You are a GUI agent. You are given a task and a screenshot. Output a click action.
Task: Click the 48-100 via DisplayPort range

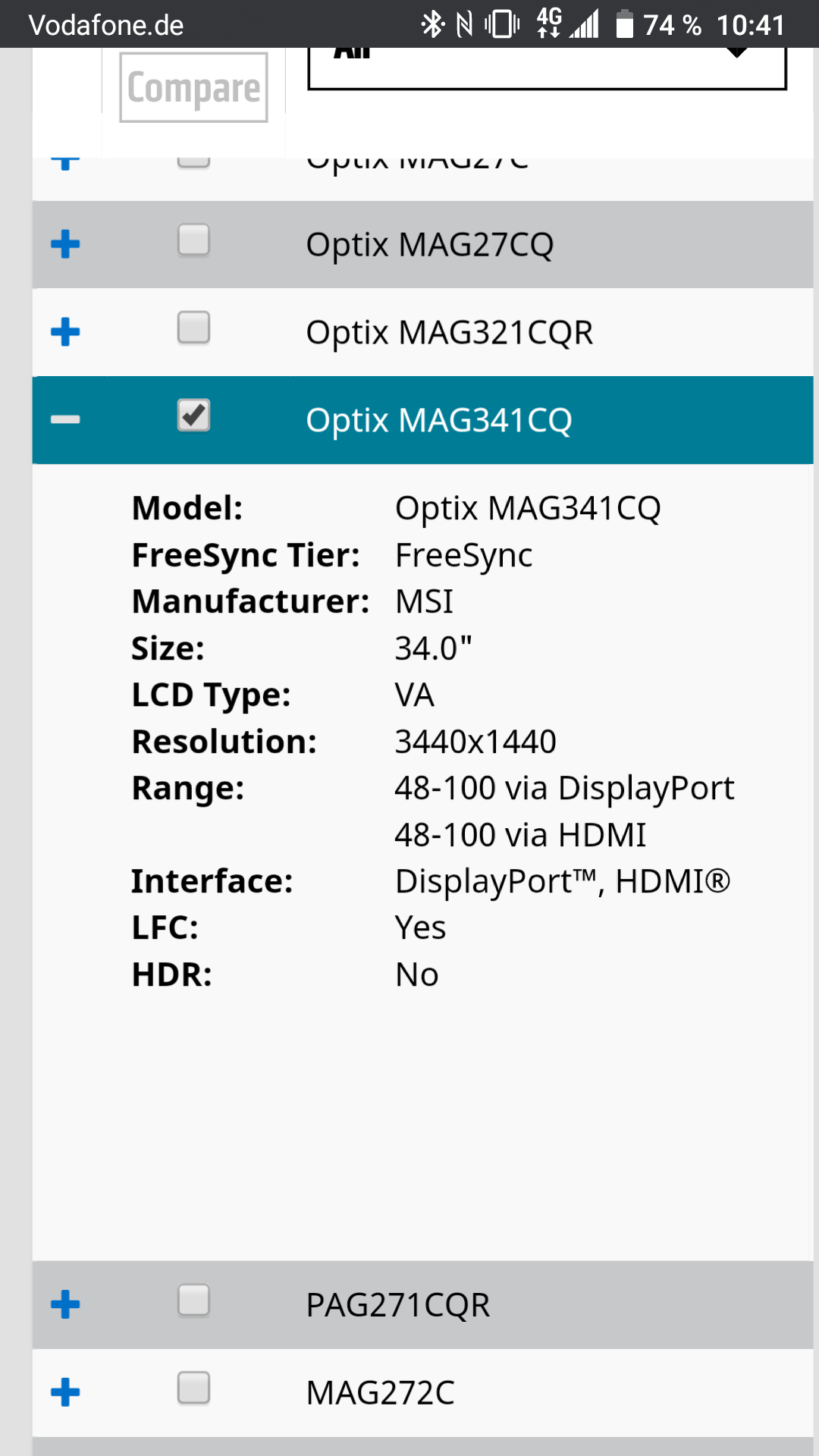point(564,789)
